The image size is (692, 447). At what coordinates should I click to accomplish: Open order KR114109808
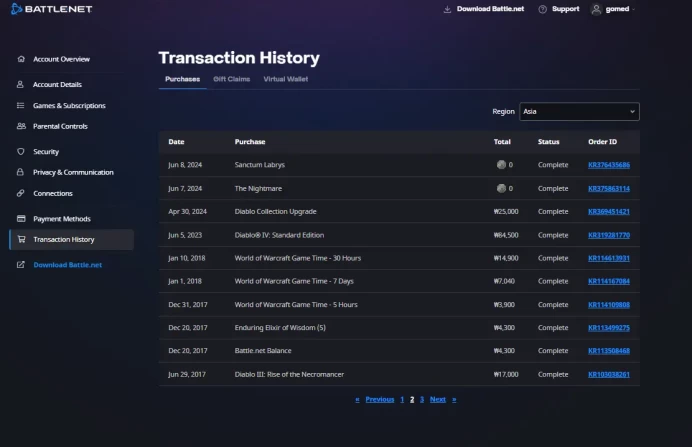(x=609, y=304)
